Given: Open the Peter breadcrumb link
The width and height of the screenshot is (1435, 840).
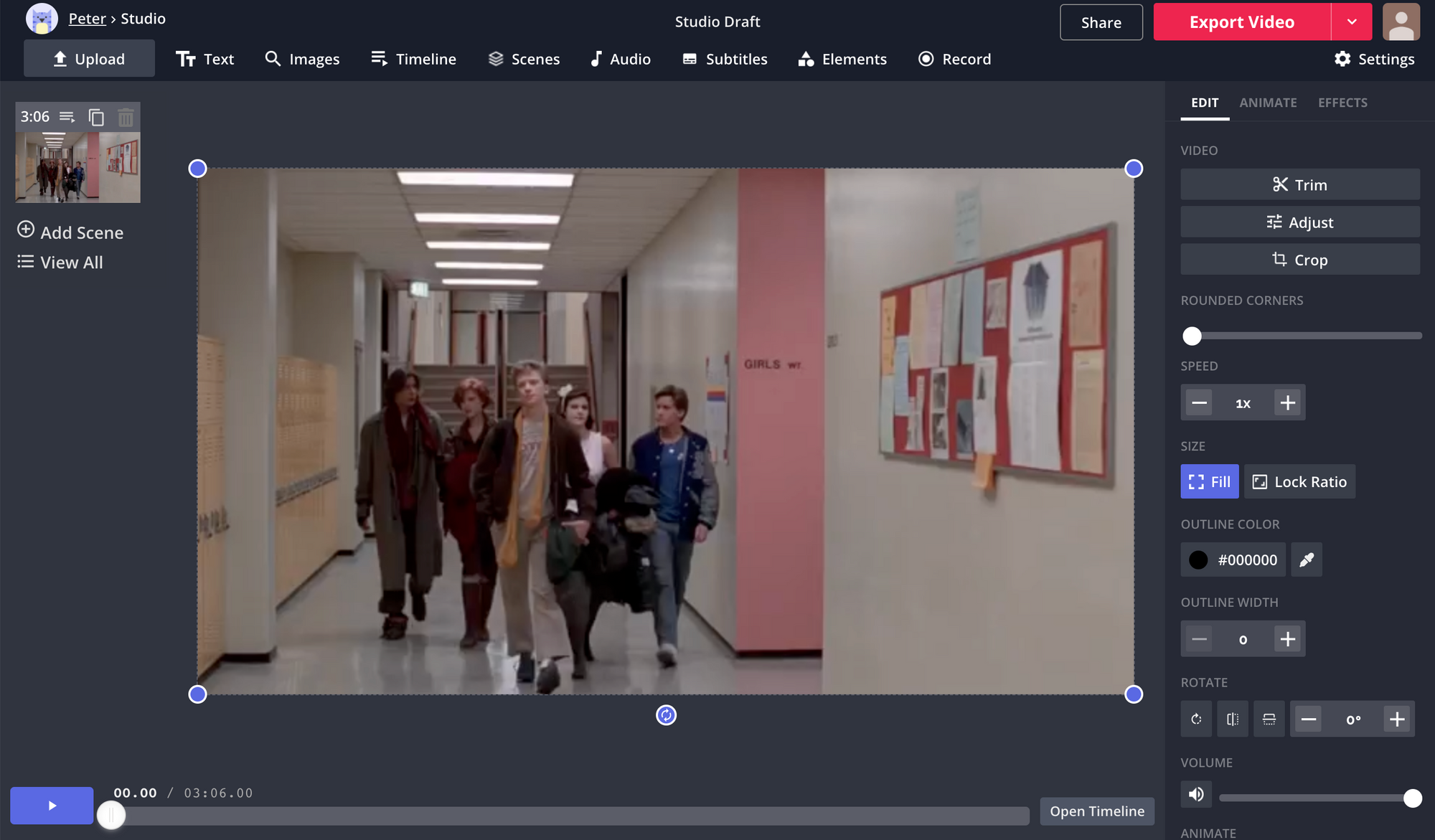Looking at the screenshot, I should point(87,18).
